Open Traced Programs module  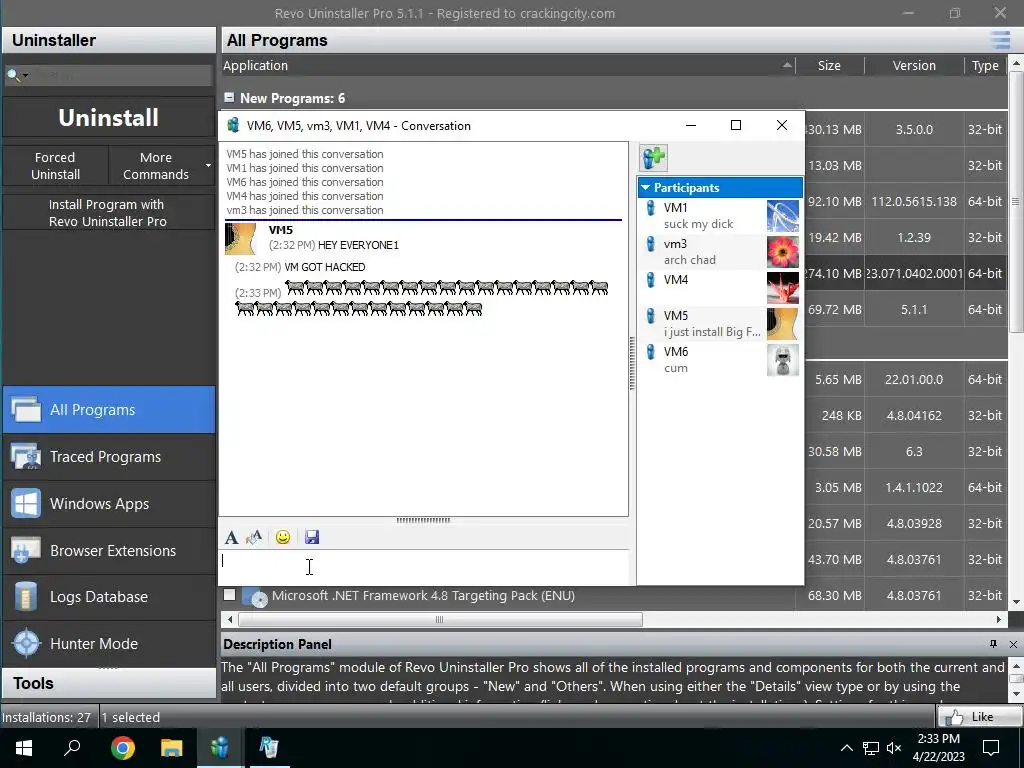[x=108, y=456]
